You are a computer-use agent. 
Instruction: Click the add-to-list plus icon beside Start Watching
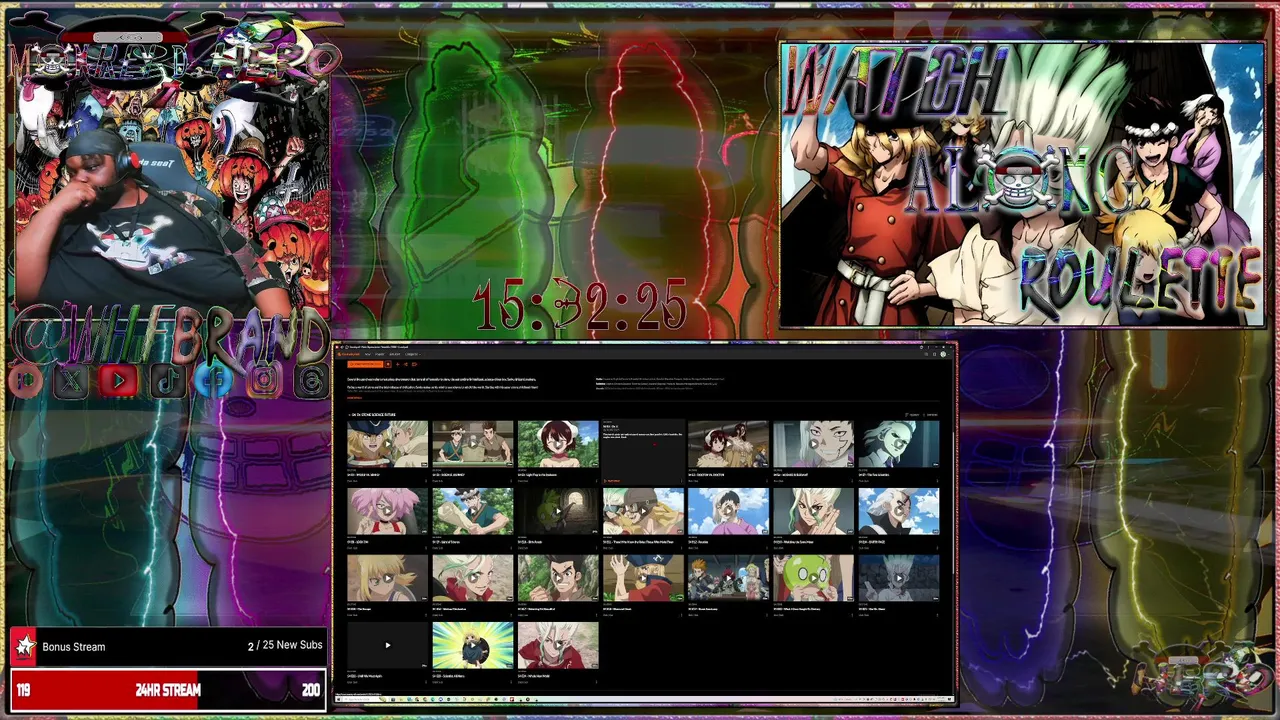397,364
